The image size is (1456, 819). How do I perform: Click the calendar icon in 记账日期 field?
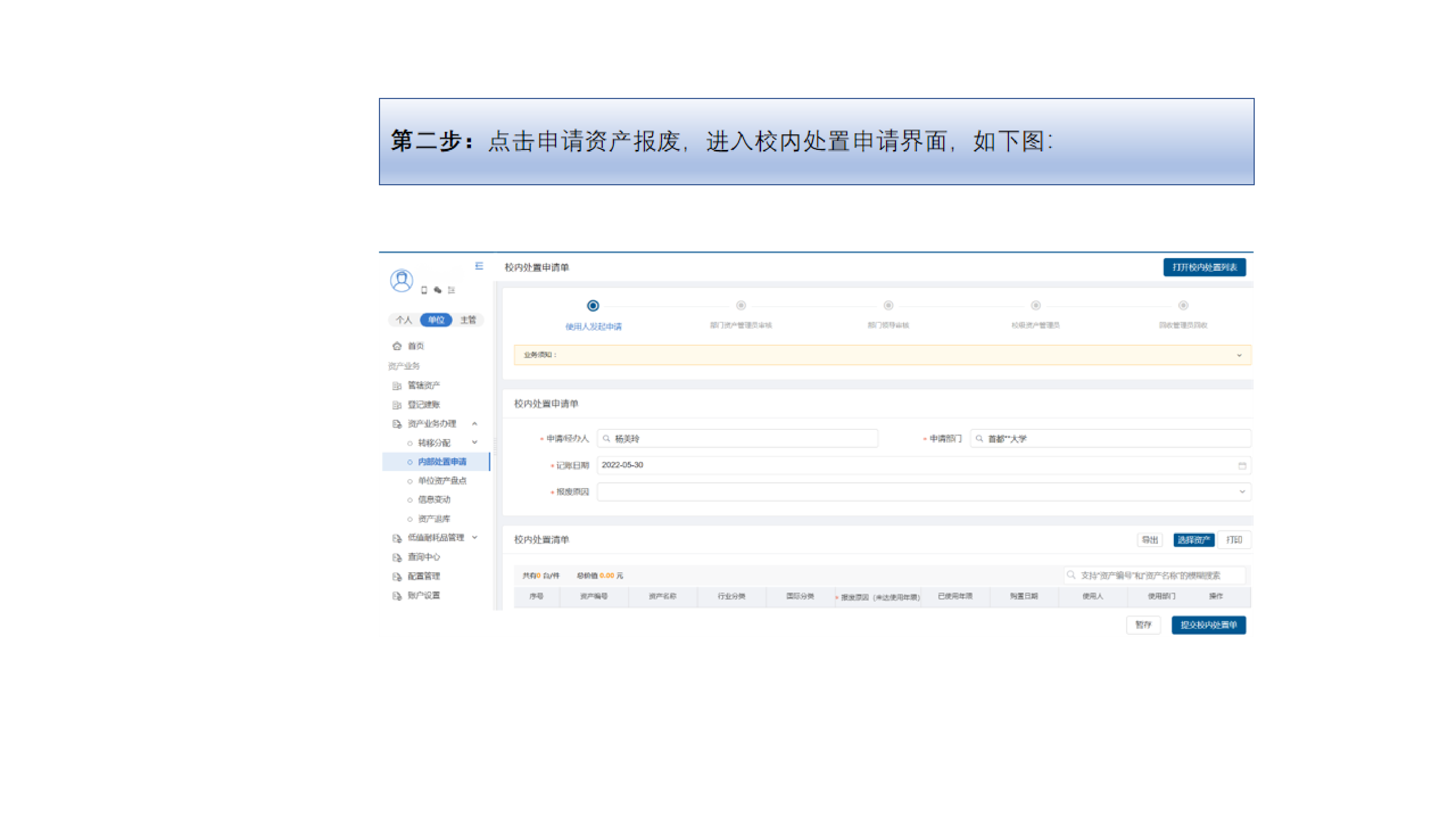click(1242, 466)
